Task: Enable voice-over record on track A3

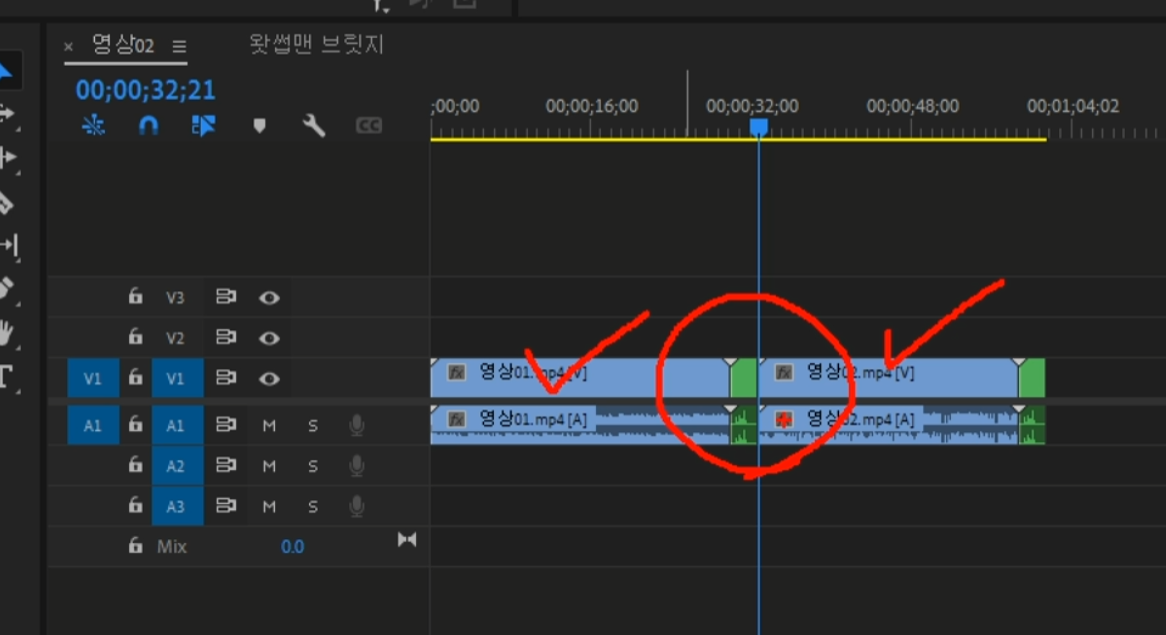Action: (x=357, y=506)
